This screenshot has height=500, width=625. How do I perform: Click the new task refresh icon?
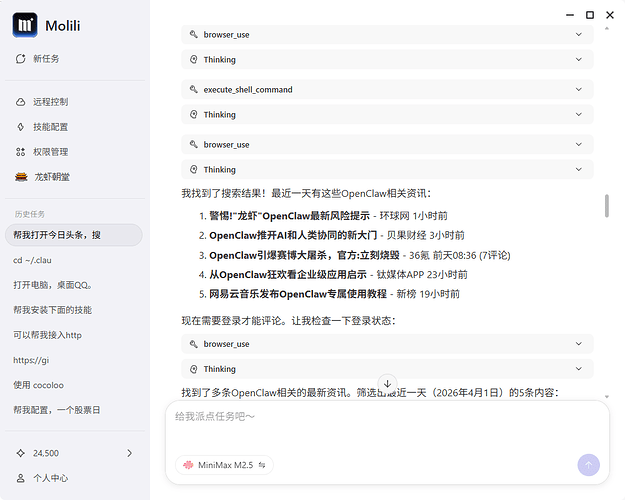pyautogui.click(x=20, y=59)
